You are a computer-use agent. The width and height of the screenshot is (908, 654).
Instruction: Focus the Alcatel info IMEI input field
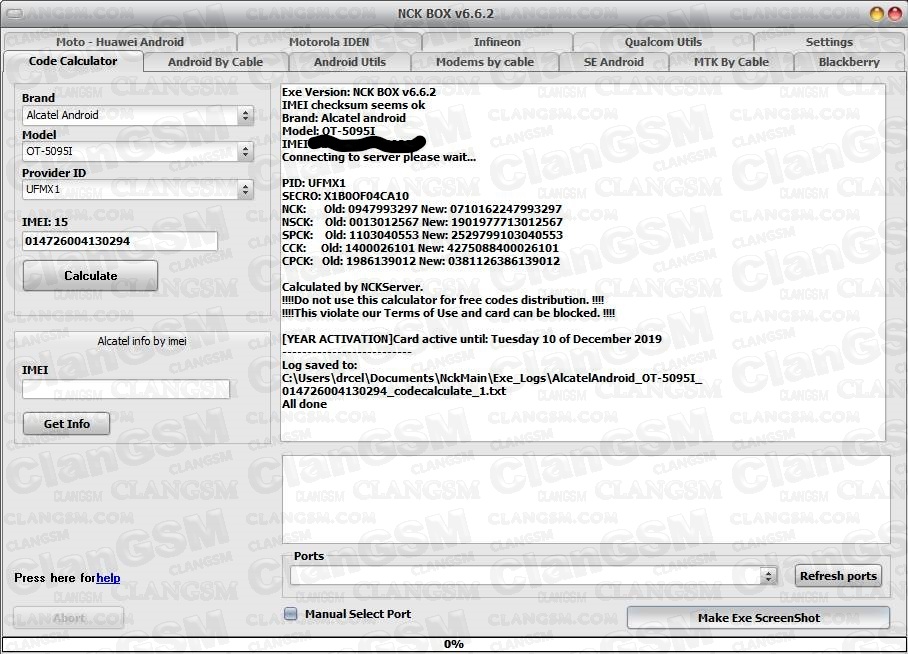[x=126, y=389]
